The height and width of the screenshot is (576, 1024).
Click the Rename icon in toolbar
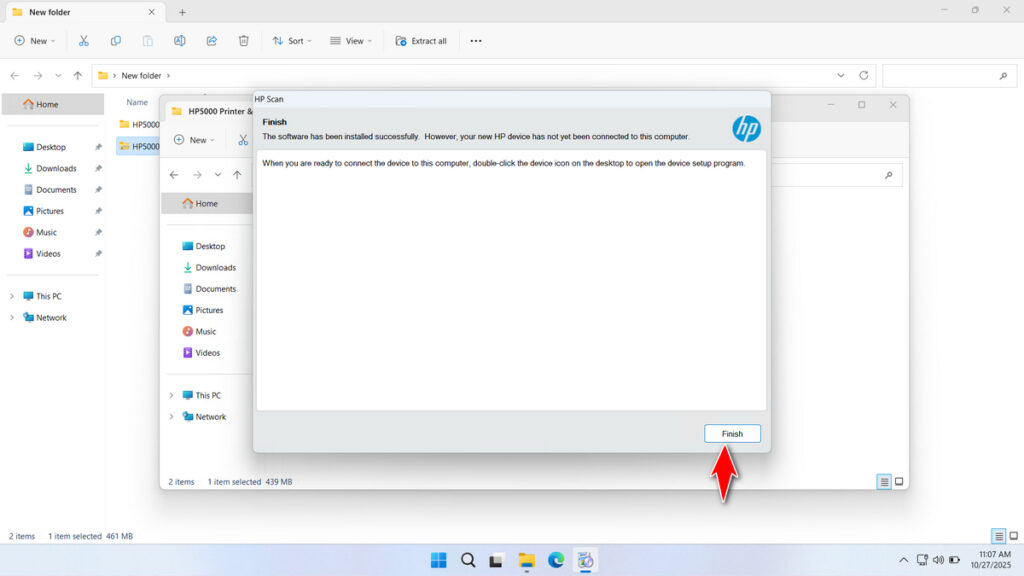point(180,41)
